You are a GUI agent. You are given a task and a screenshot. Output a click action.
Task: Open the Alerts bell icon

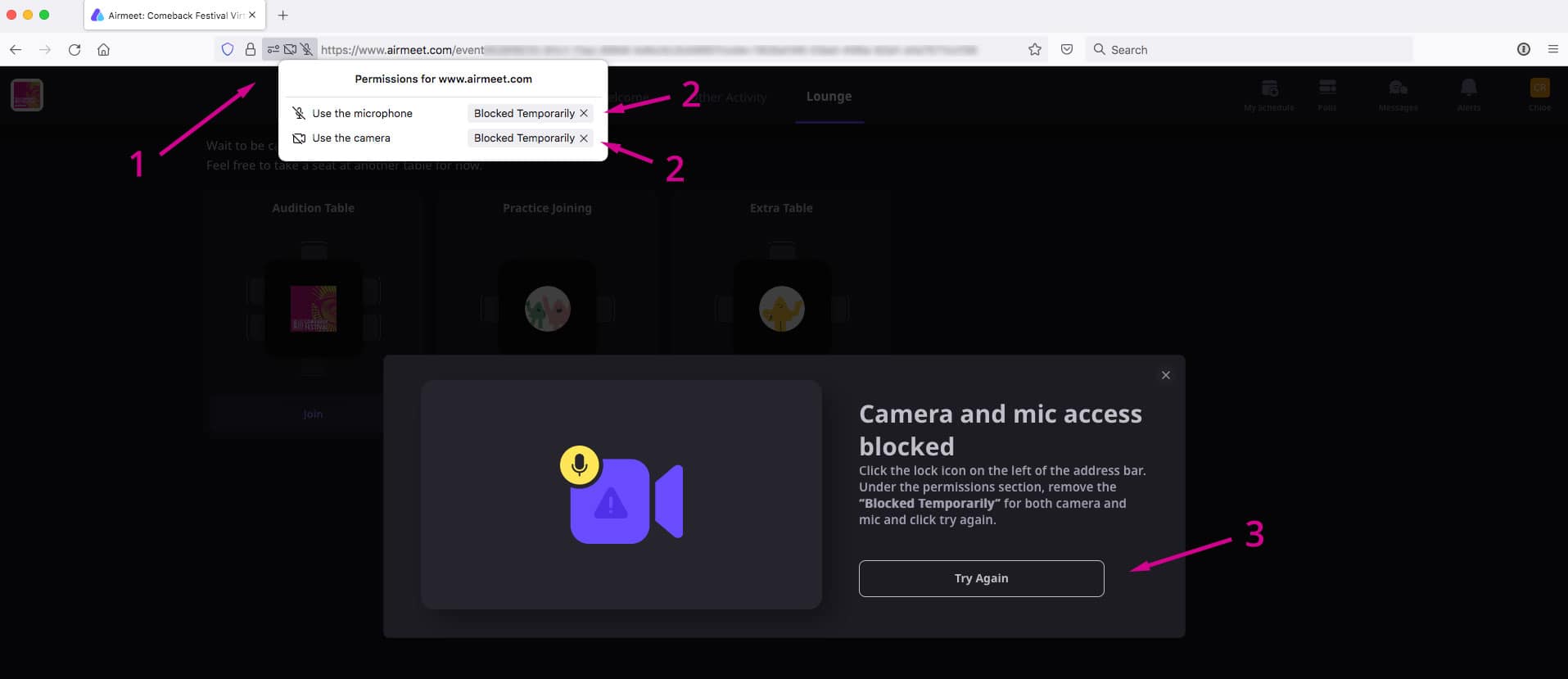1469,95
